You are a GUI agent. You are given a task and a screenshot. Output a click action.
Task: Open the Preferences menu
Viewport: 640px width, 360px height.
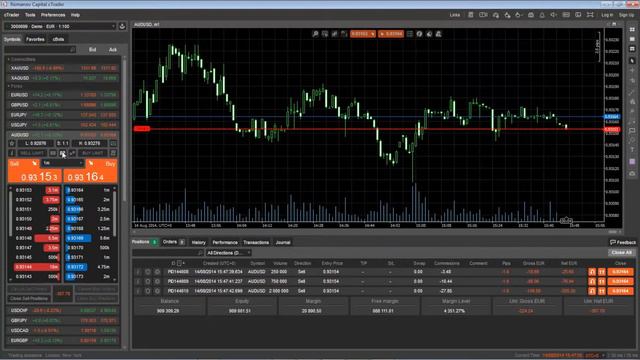(53, 15)
